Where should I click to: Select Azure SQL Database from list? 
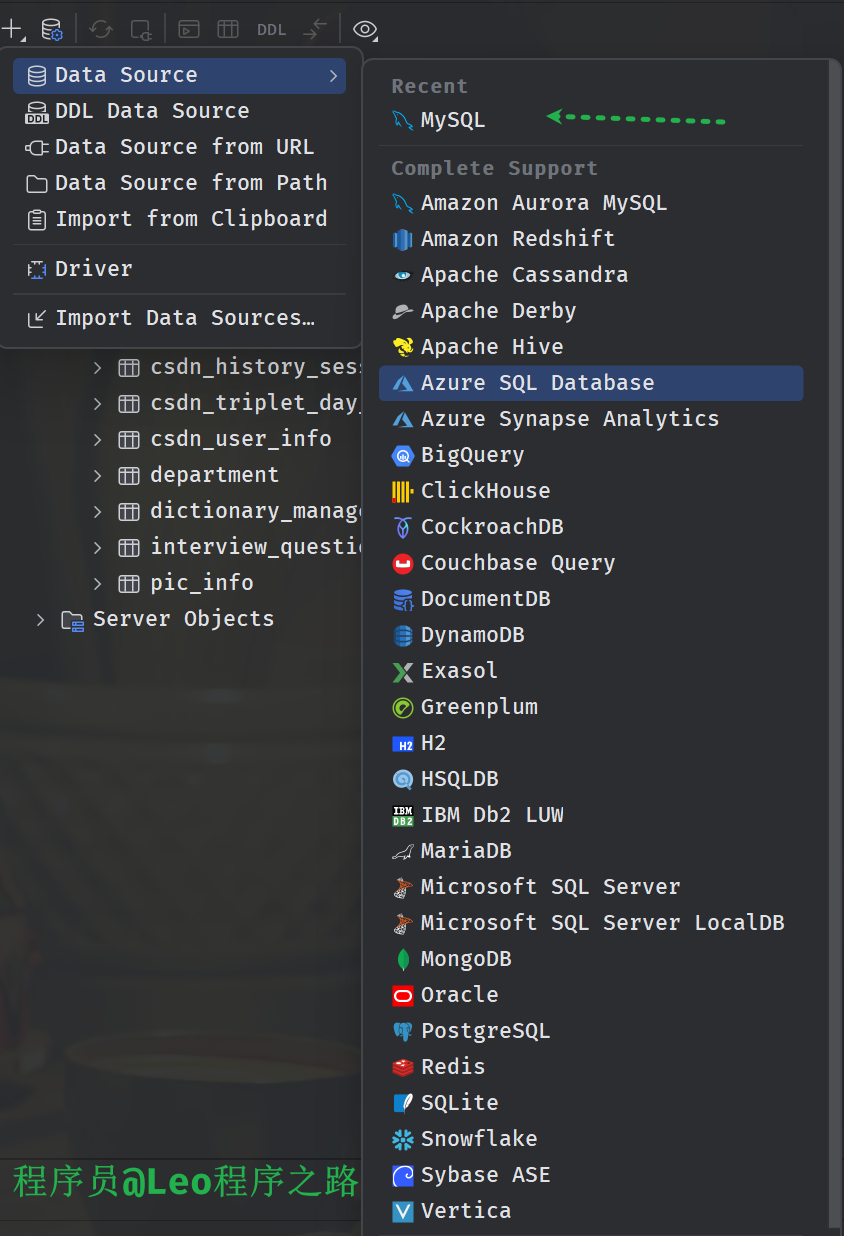(x=537, y=383)
